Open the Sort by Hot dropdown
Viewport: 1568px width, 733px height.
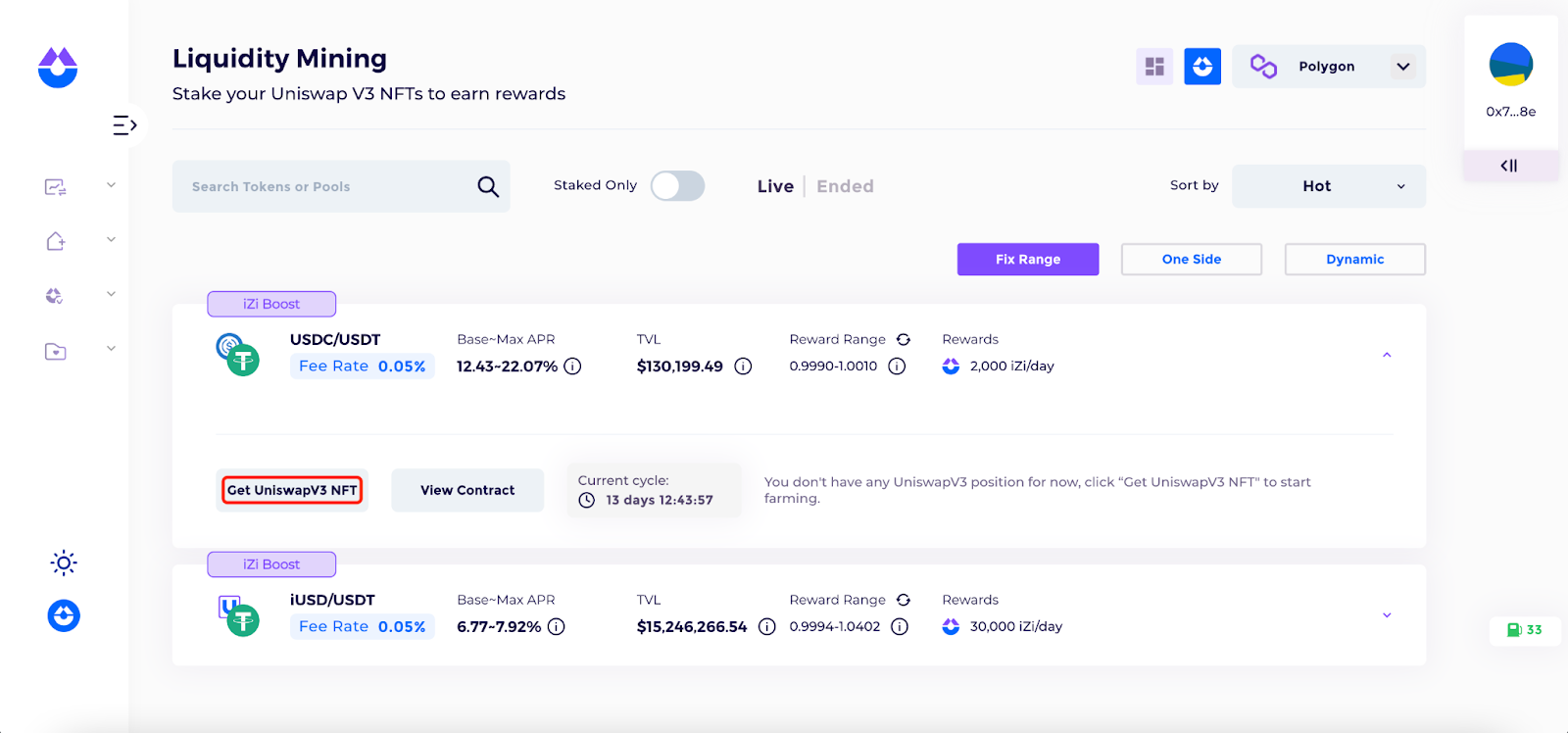click(x=1329, y=186)
